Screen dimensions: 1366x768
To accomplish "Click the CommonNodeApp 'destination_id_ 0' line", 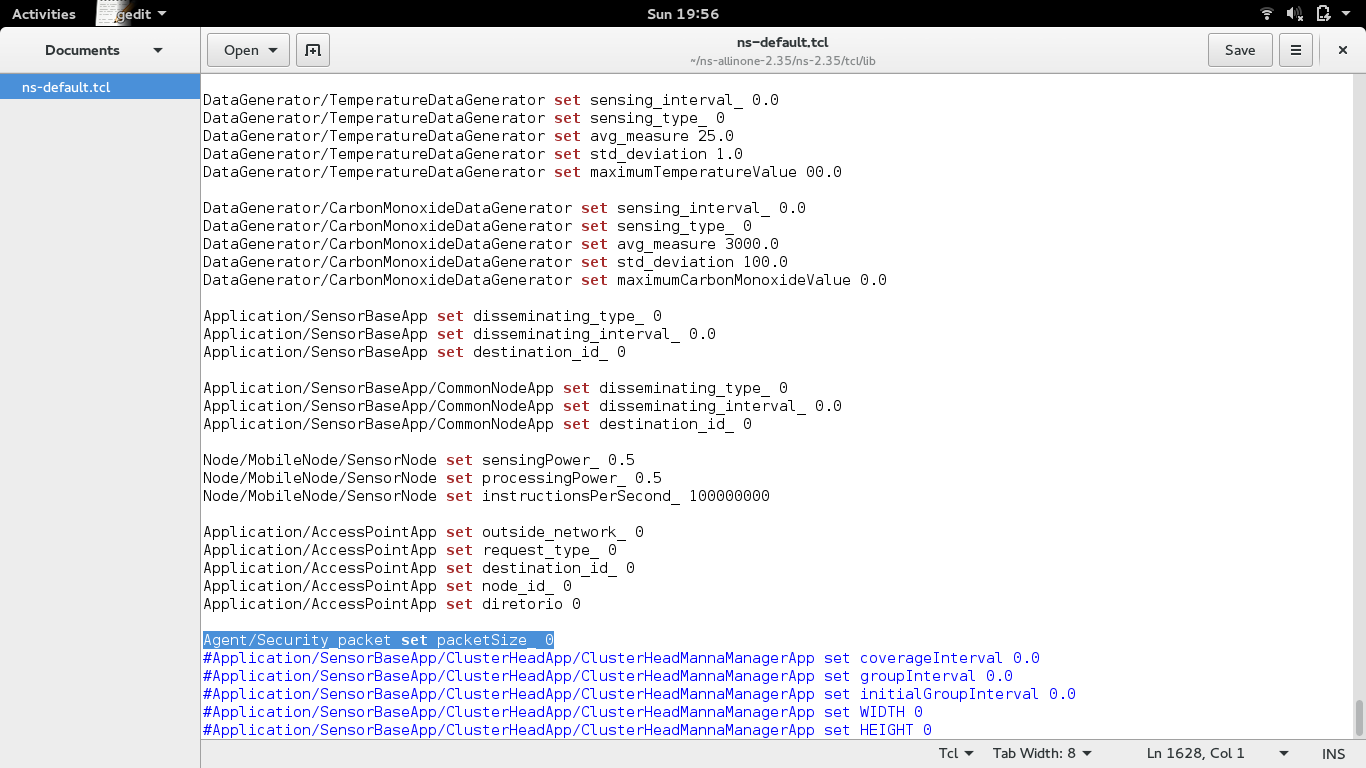I will point(477,424).
